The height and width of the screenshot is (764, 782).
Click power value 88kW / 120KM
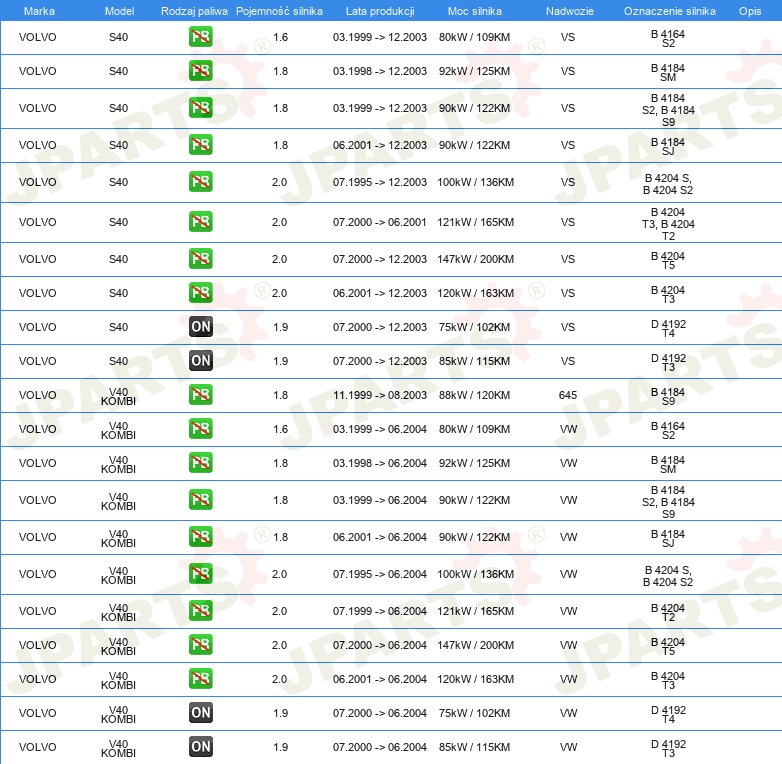[x=474, y=395]
